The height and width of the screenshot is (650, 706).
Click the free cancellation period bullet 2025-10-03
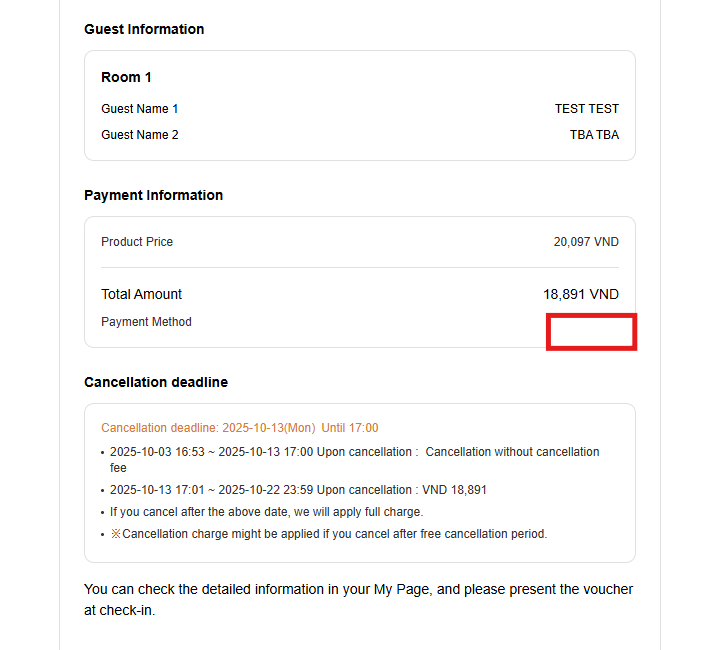pyautogui.click(x=354, y=459)
